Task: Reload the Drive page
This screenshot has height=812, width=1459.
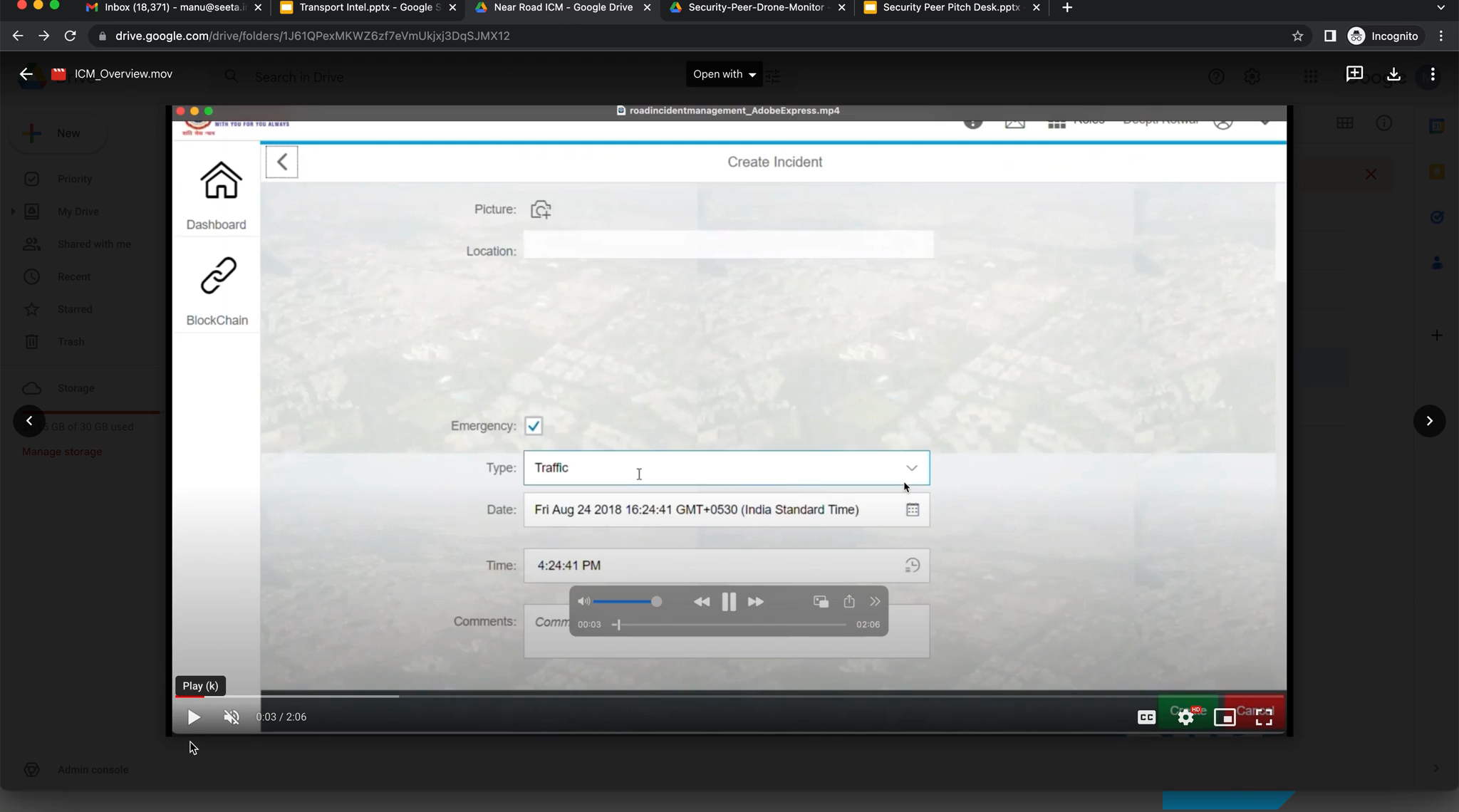Action: (x=70, y=36)
